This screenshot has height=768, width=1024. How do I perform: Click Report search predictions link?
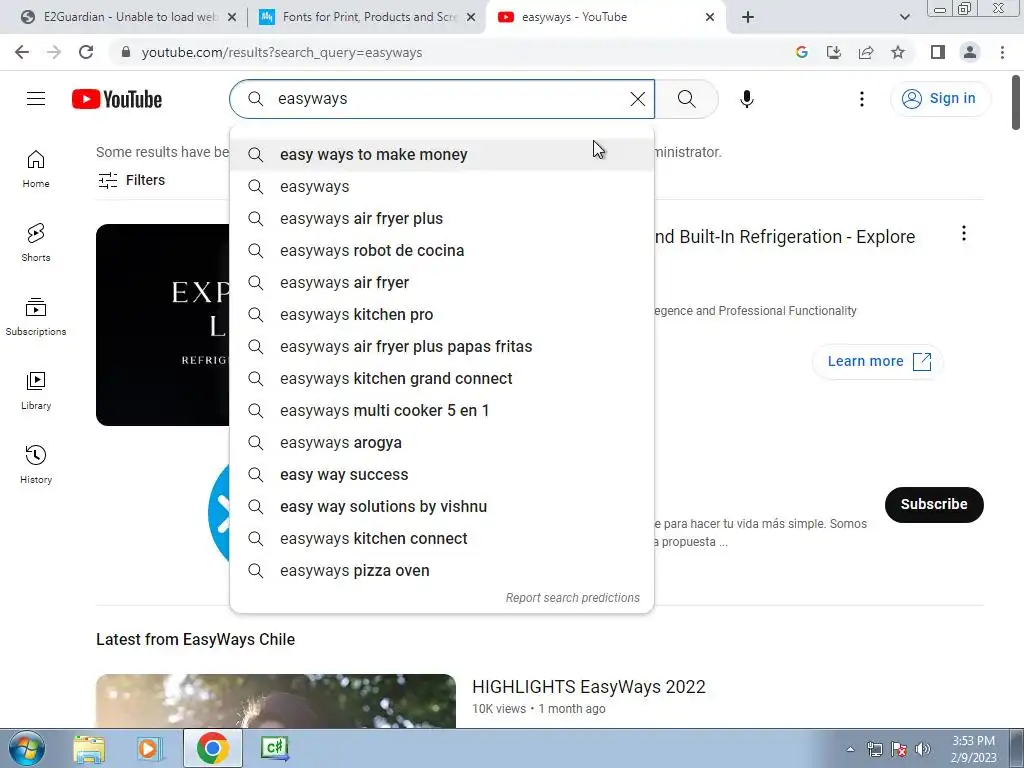tap(573, 598)
